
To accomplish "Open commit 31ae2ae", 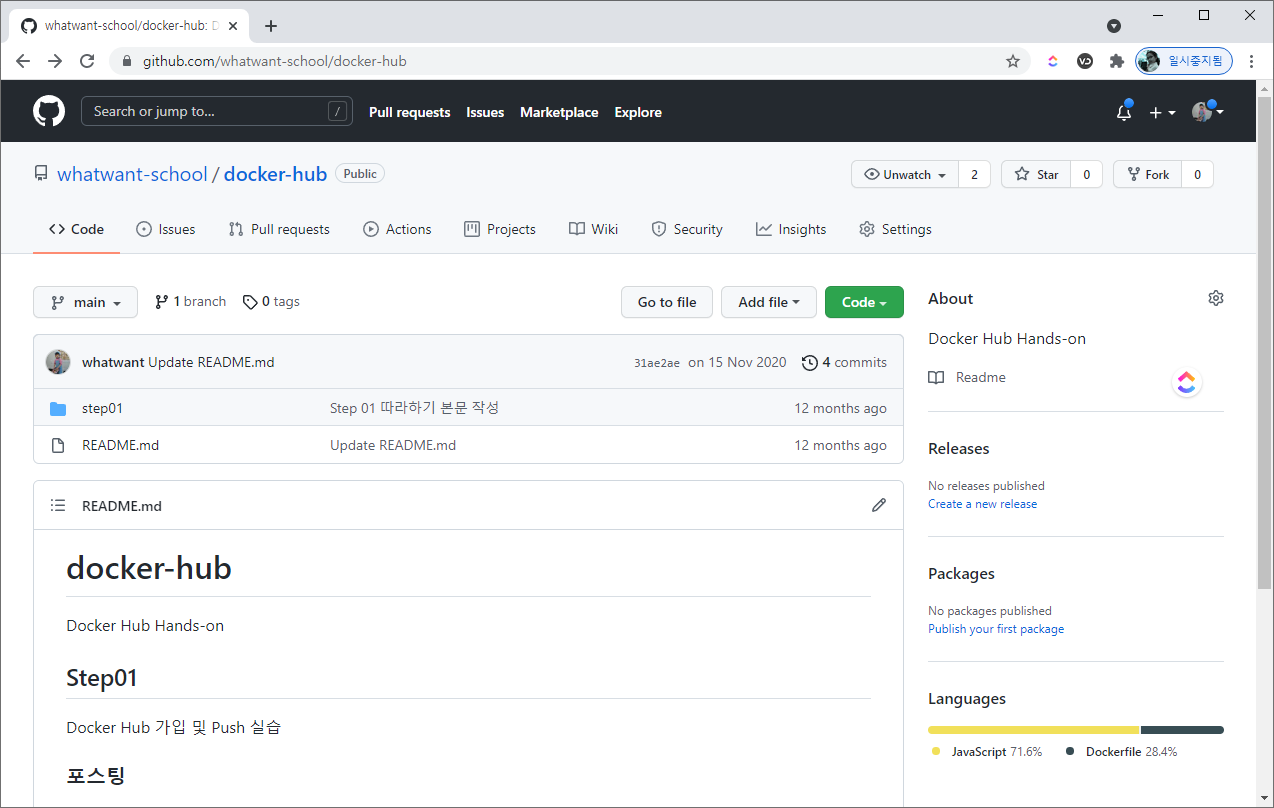I will pyautogui.click(x=657, y=363).
